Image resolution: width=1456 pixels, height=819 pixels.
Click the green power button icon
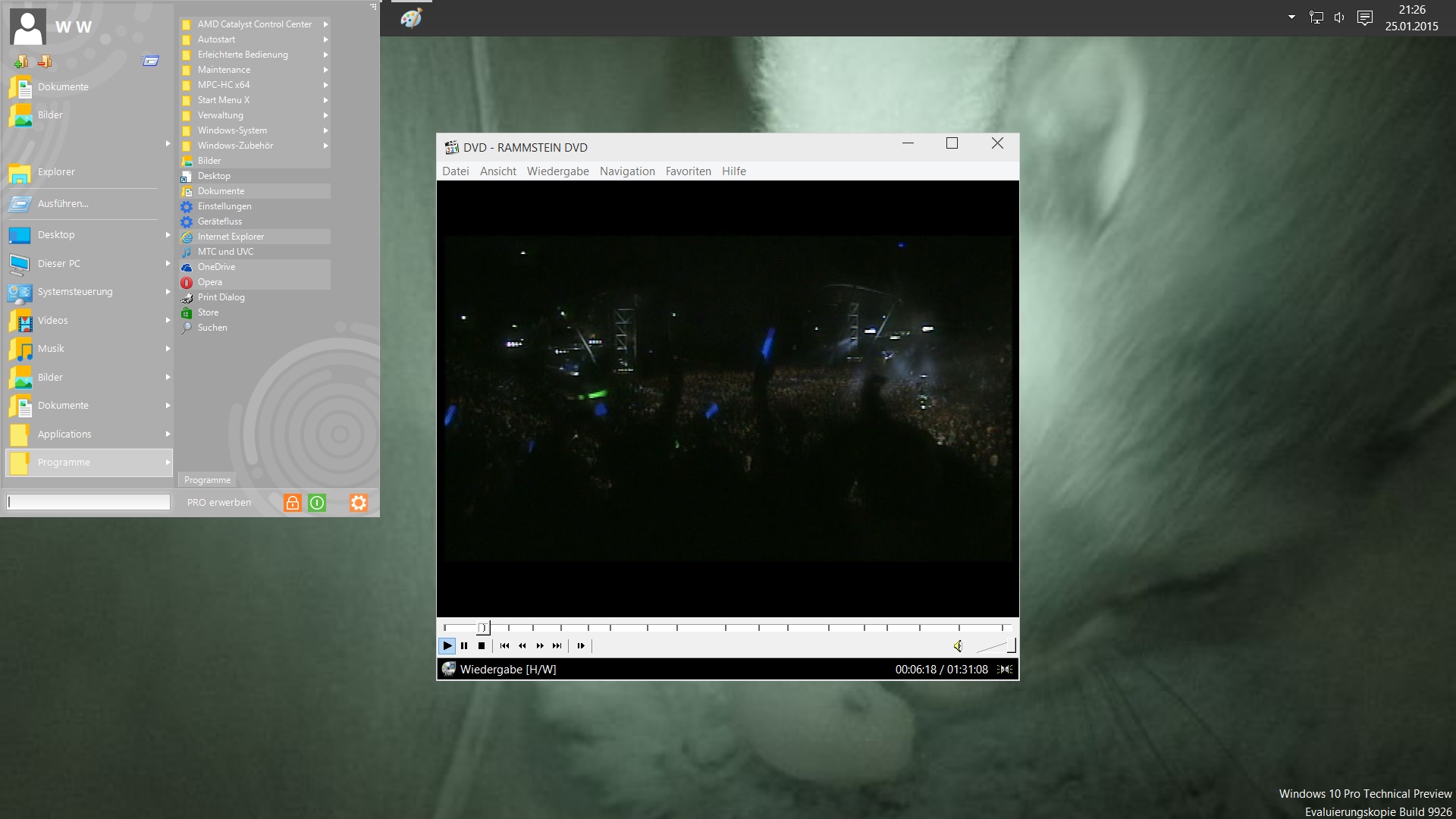(317, 503)
